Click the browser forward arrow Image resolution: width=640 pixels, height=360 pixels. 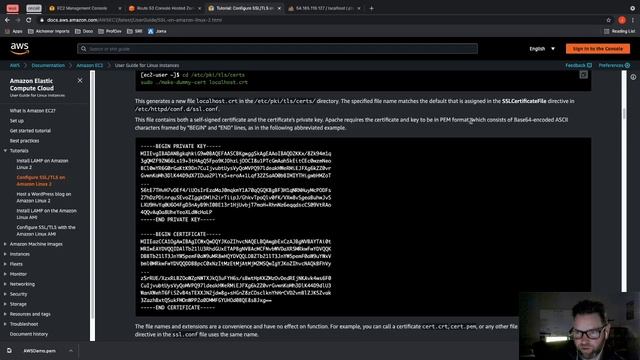pos(18,20)
